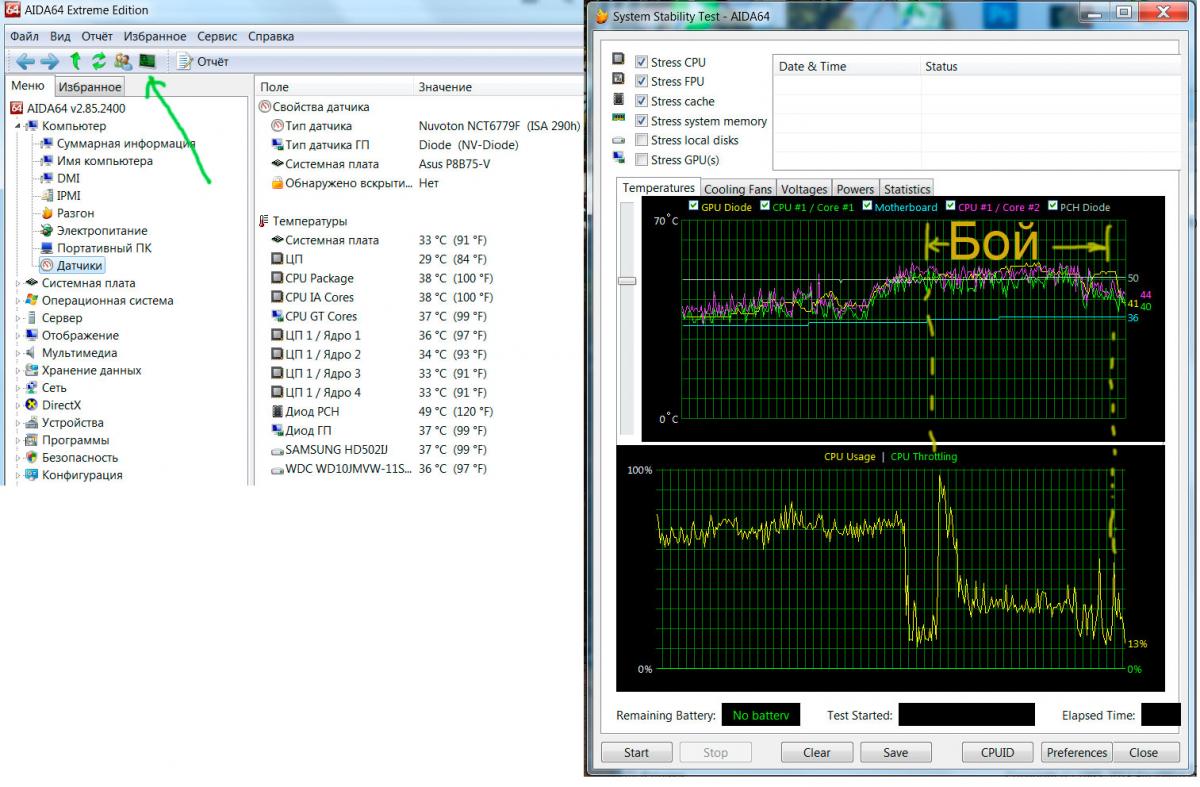Click the temperature graph vertical slider handle
The height and width of the screenshot is (787, 1200).
pos(627,281)
